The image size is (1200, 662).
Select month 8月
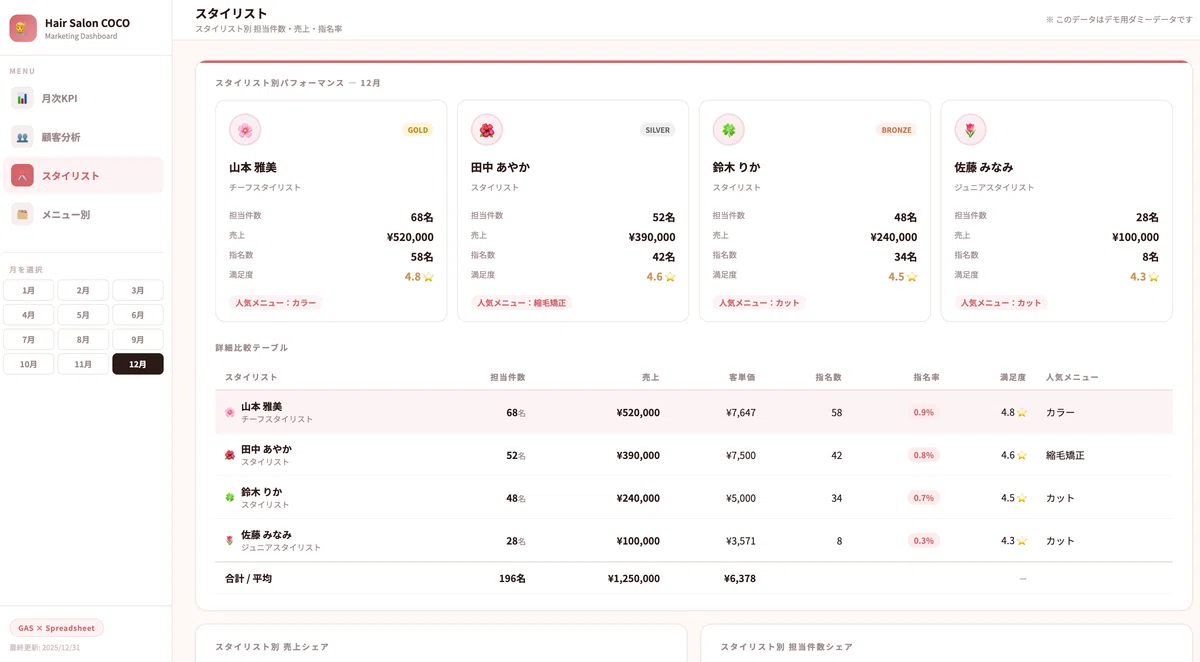pyautogui.click(x=83, y=340)
